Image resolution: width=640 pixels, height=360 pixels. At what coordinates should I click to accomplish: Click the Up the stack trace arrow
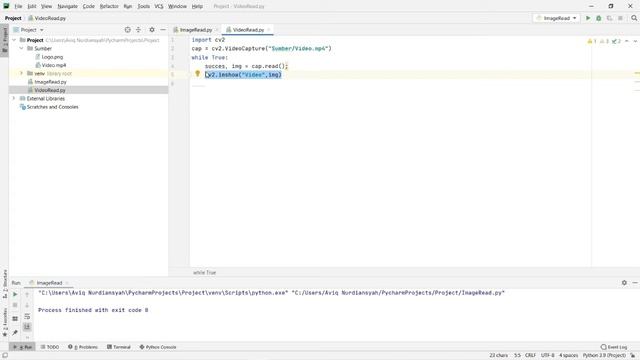(x=27, y=294)
